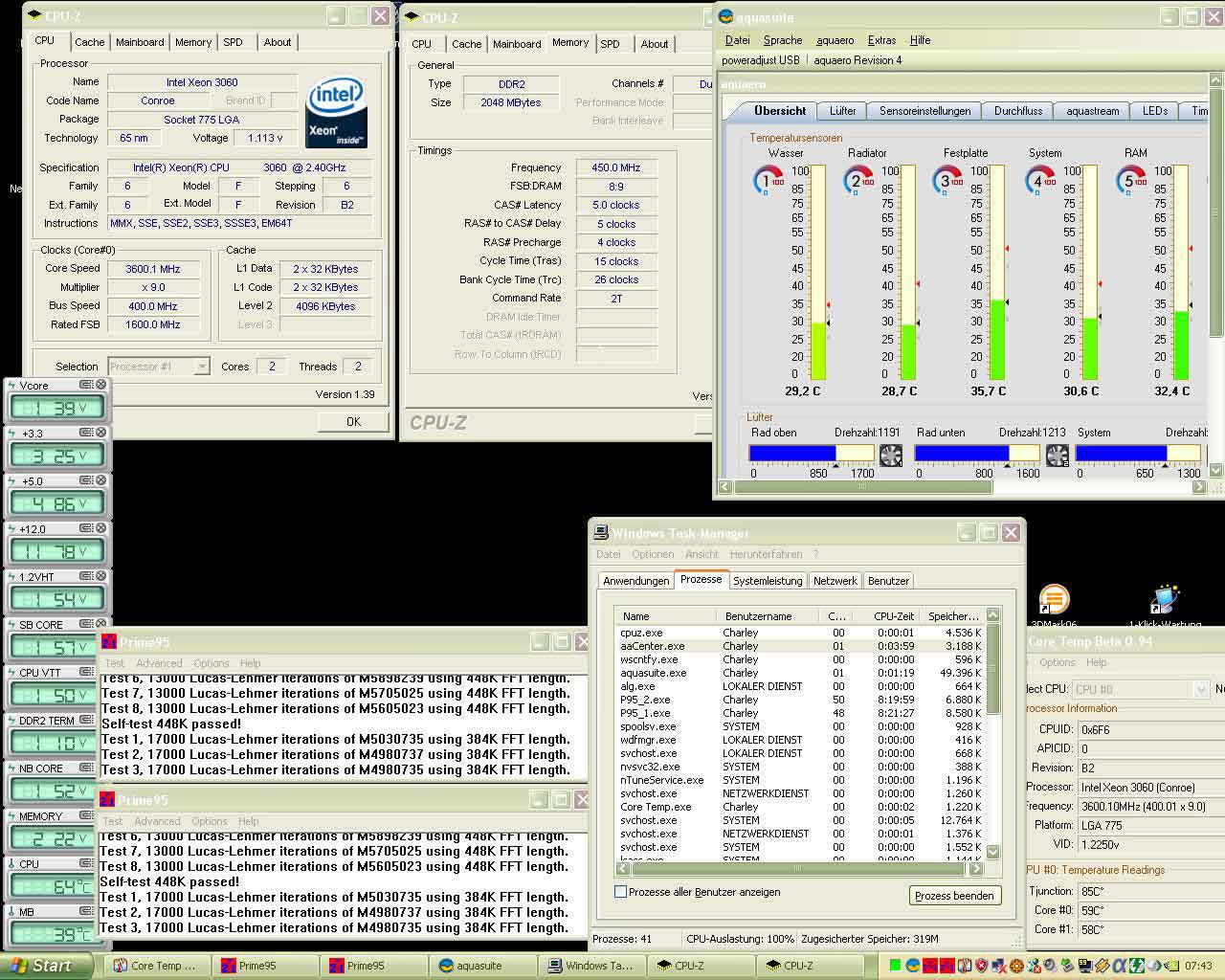1225x980 pixels.
Task: Click process list scrollbar down arrow
Action: [x=992, y=852]
